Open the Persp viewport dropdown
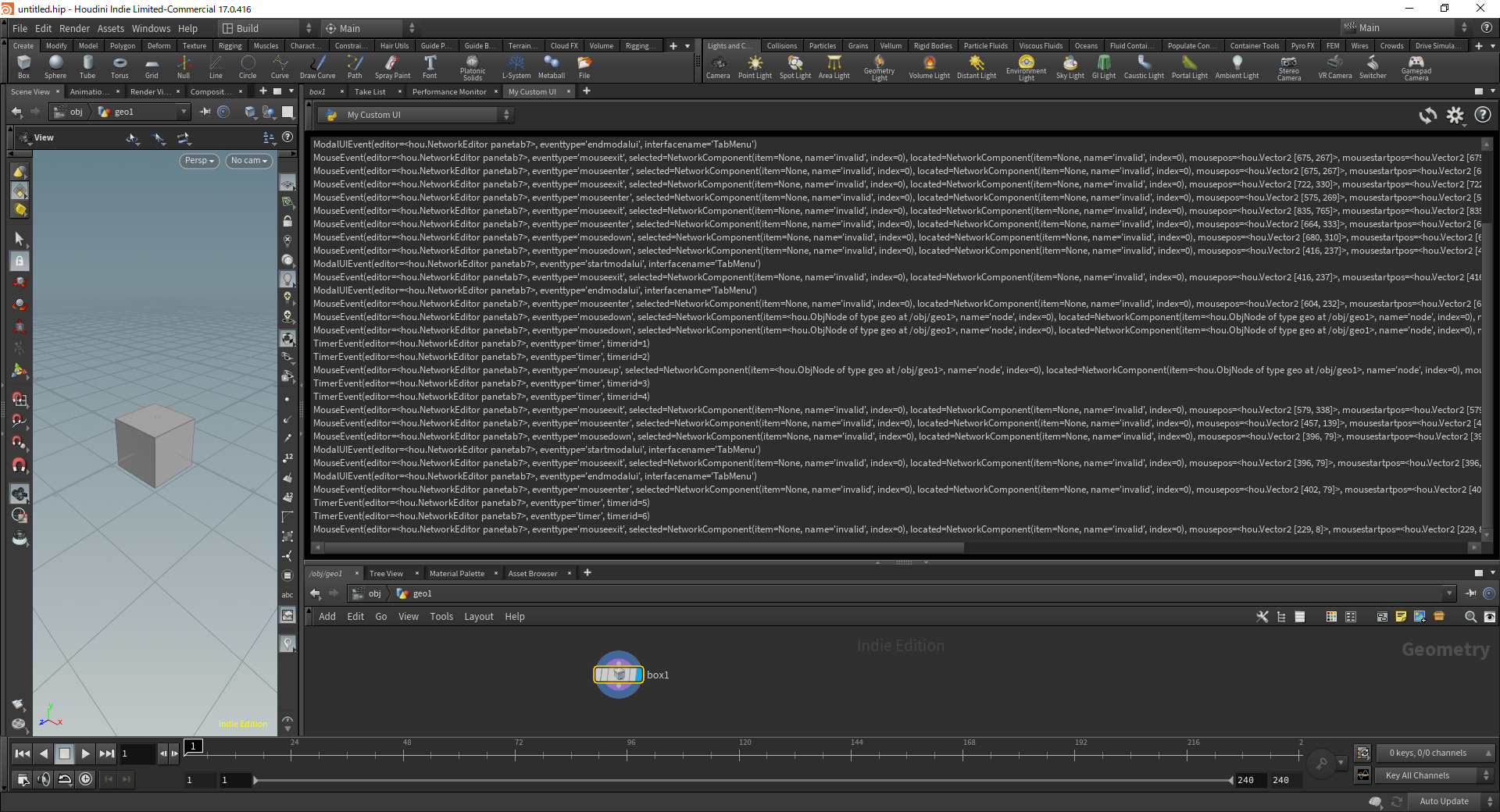 click(x=199, y=161)
